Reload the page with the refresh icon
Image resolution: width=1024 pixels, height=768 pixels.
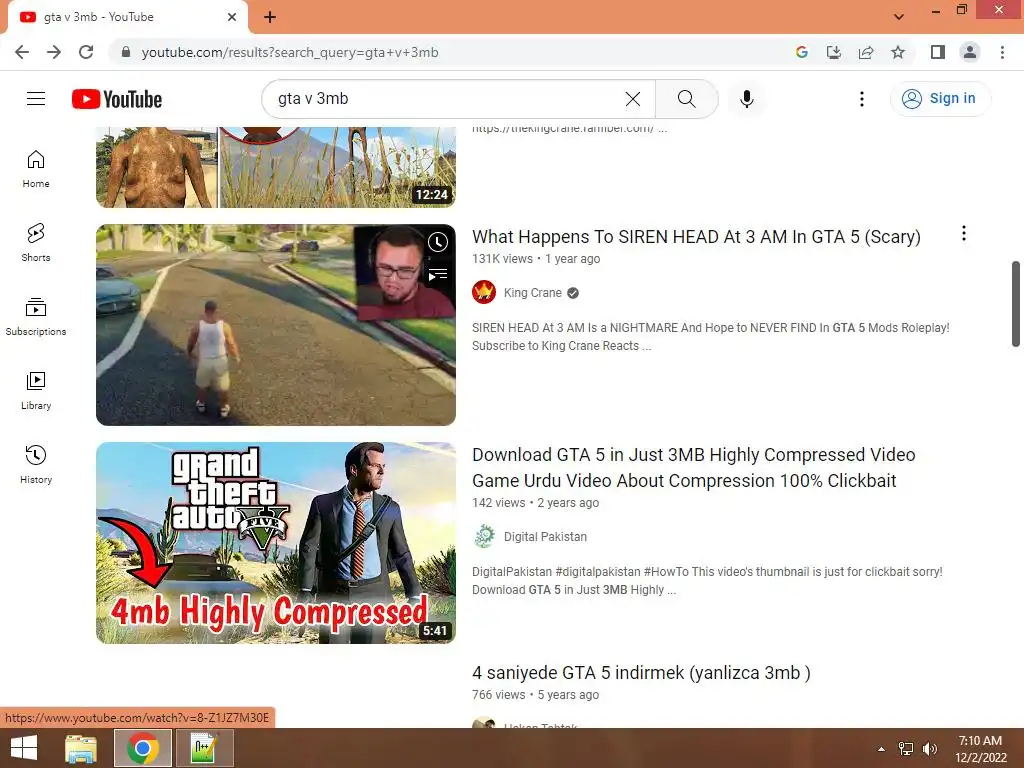click(x=86, y=52)
